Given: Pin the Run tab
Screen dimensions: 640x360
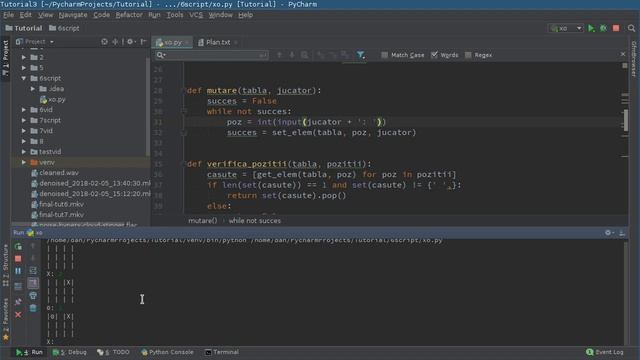Looking at the screenshot, I should (18, 302).
